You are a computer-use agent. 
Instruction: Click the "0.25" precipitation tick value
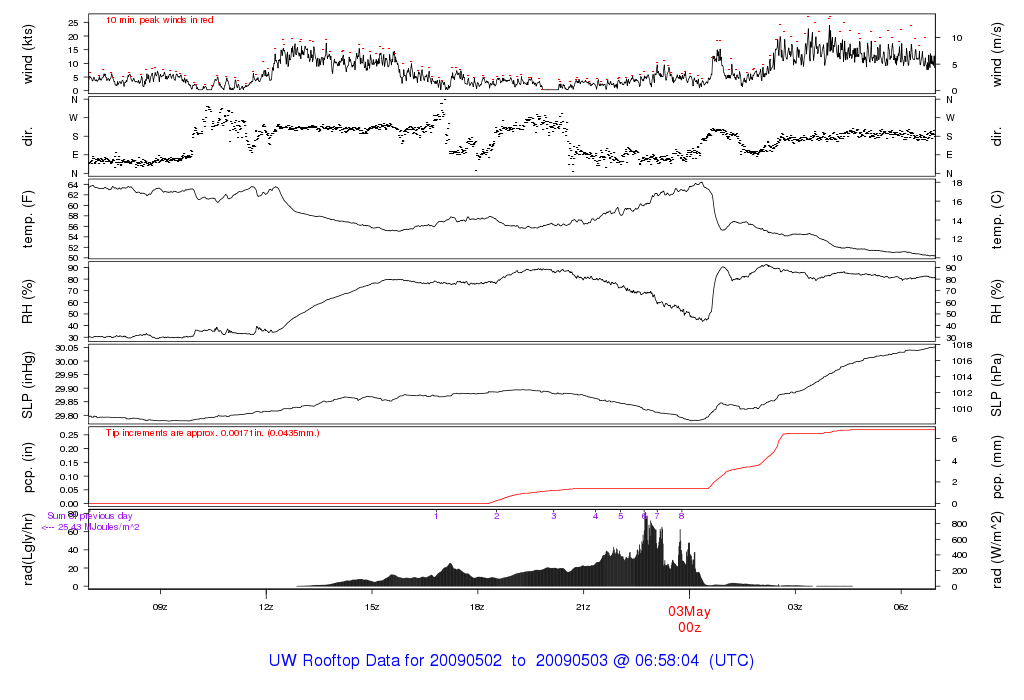point(69,435)
